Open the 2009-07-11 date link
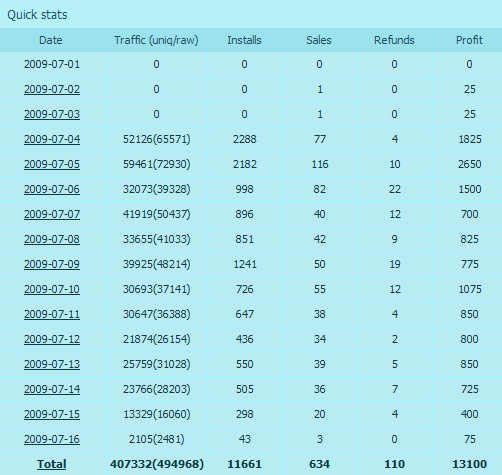502x475 pixels. coord(52,314)
